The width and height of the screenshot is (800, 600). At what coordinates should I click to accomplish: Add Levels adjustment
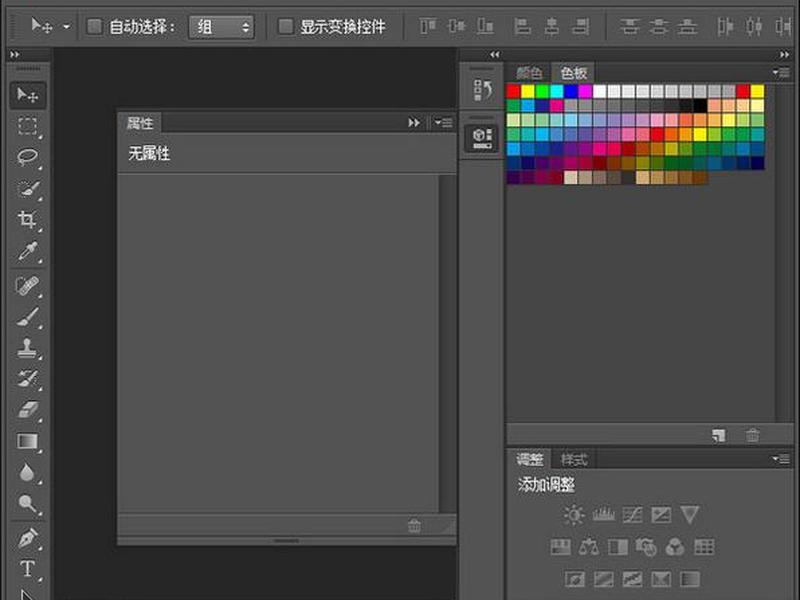point(604,515)
